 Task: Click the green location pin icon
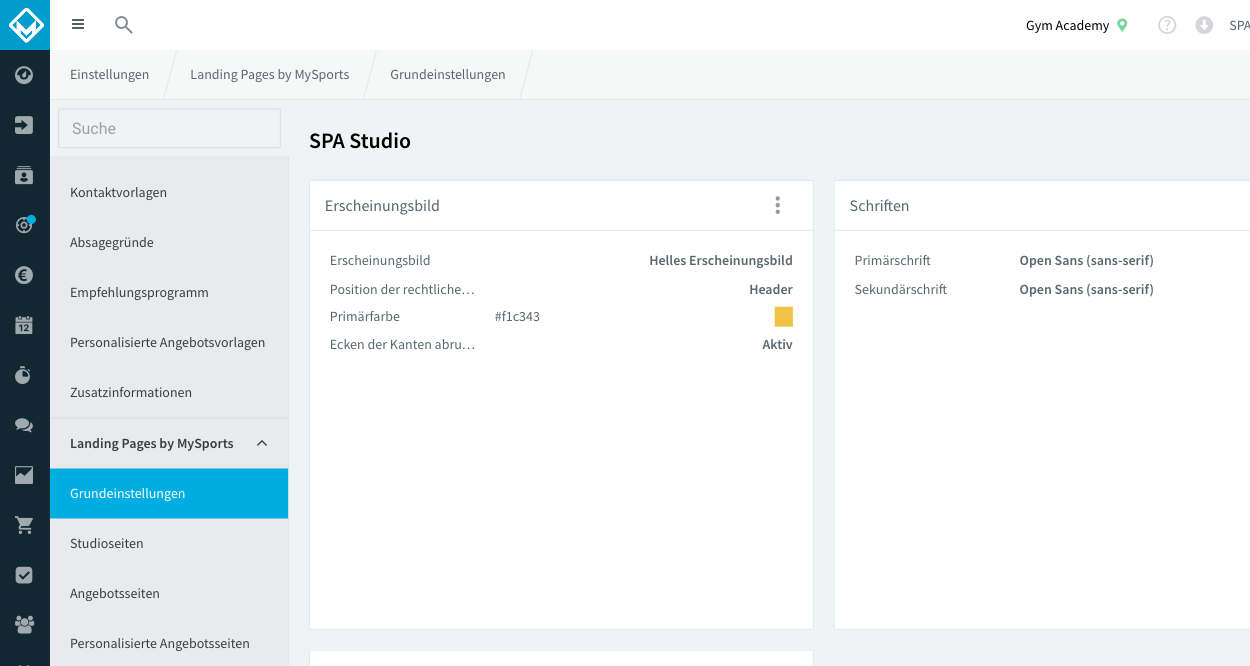1122,25
